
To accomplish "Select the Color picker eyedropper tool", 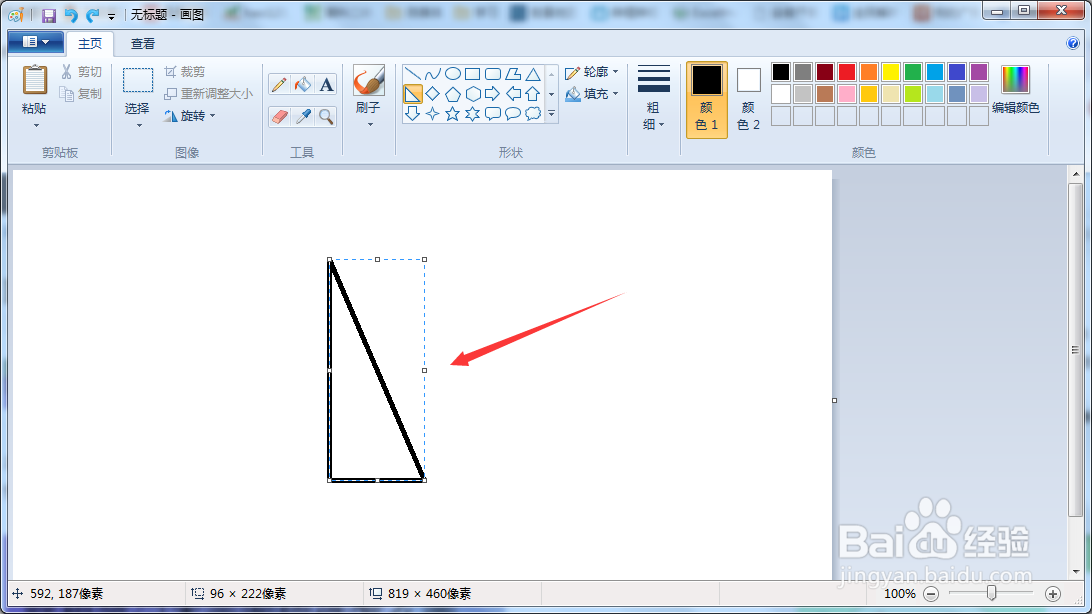I will [303, 116].
